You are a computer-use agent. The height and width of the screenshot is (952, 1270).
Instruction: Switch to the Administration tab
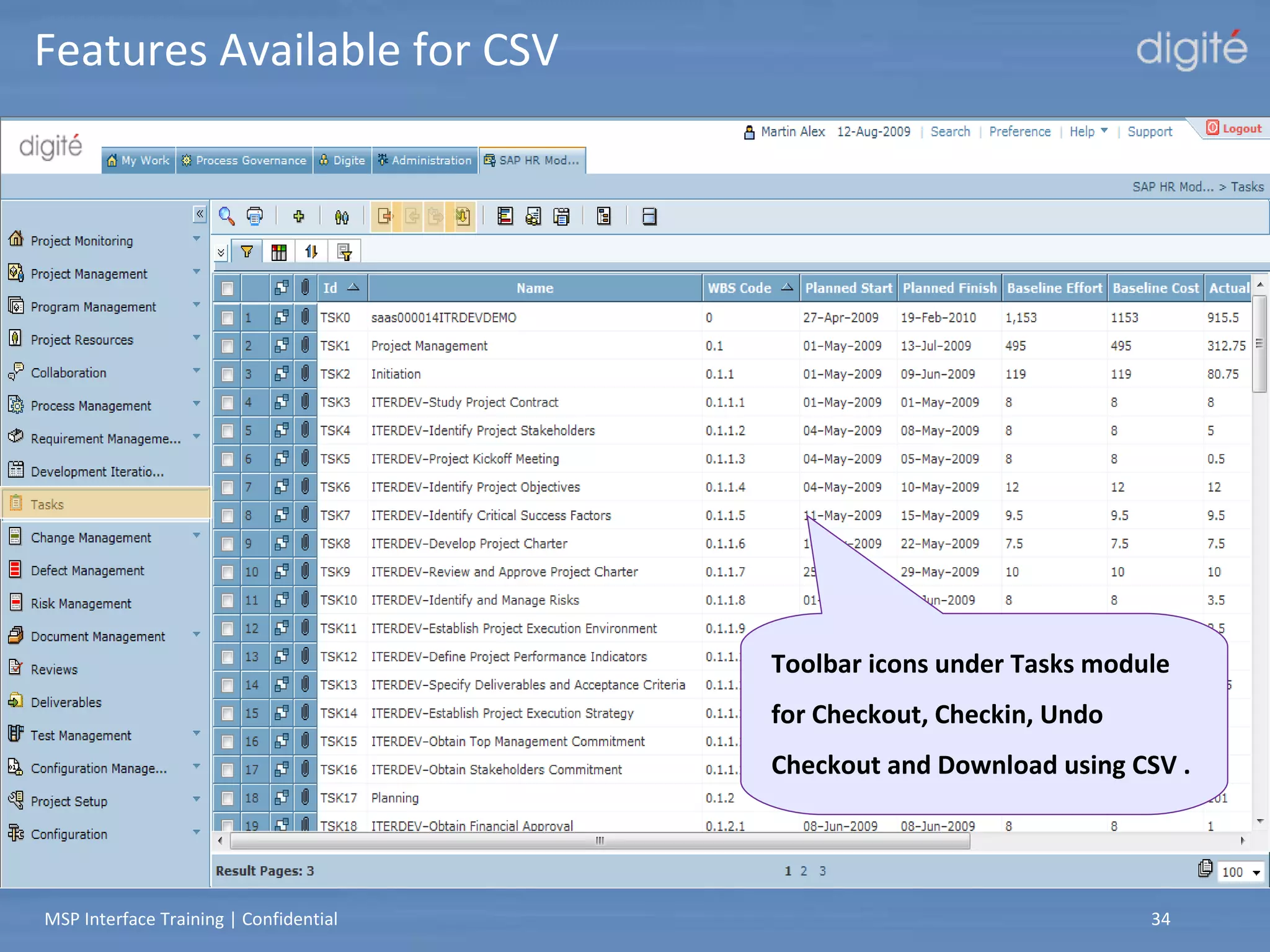(425, 161)
